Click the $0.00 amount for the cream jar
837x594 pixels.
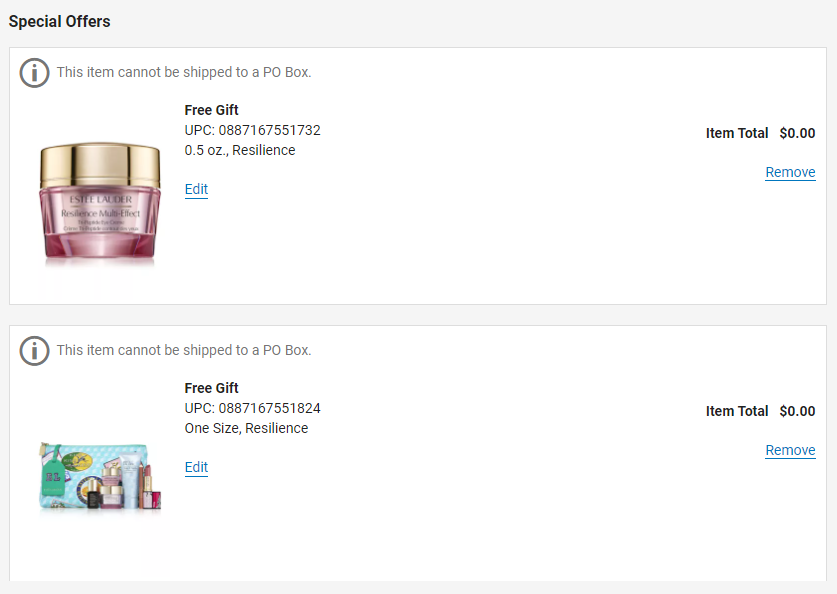pyautogui.click(x=797, y=133)
